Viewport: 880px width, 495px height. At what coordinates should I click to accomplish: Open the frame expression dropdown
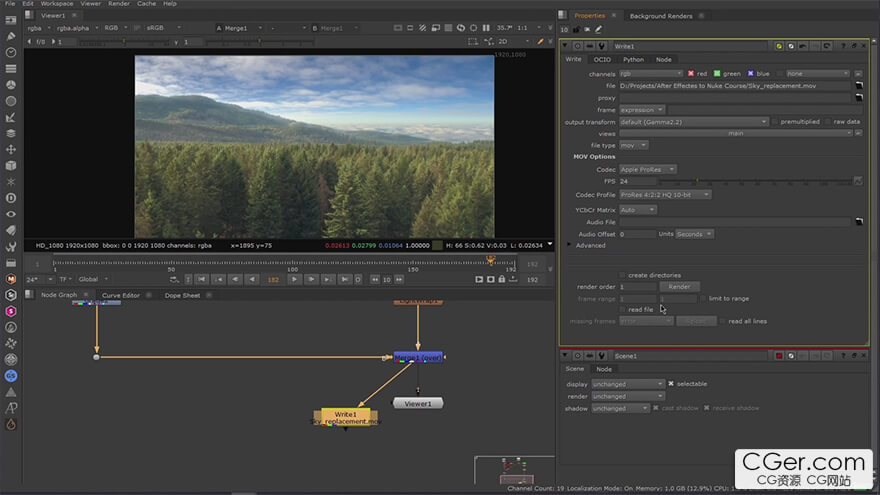pyautogui.click(x=642, y=110)
